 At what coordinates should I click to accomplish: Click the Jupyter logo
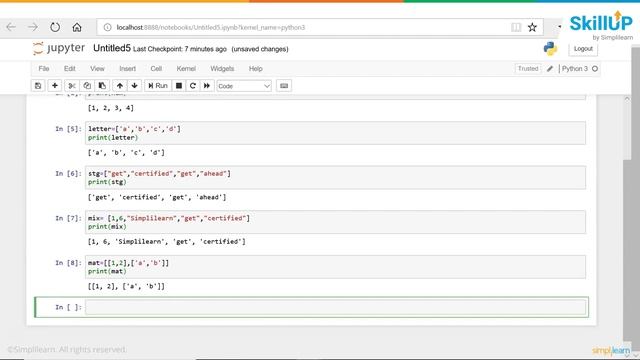point(59,48)
